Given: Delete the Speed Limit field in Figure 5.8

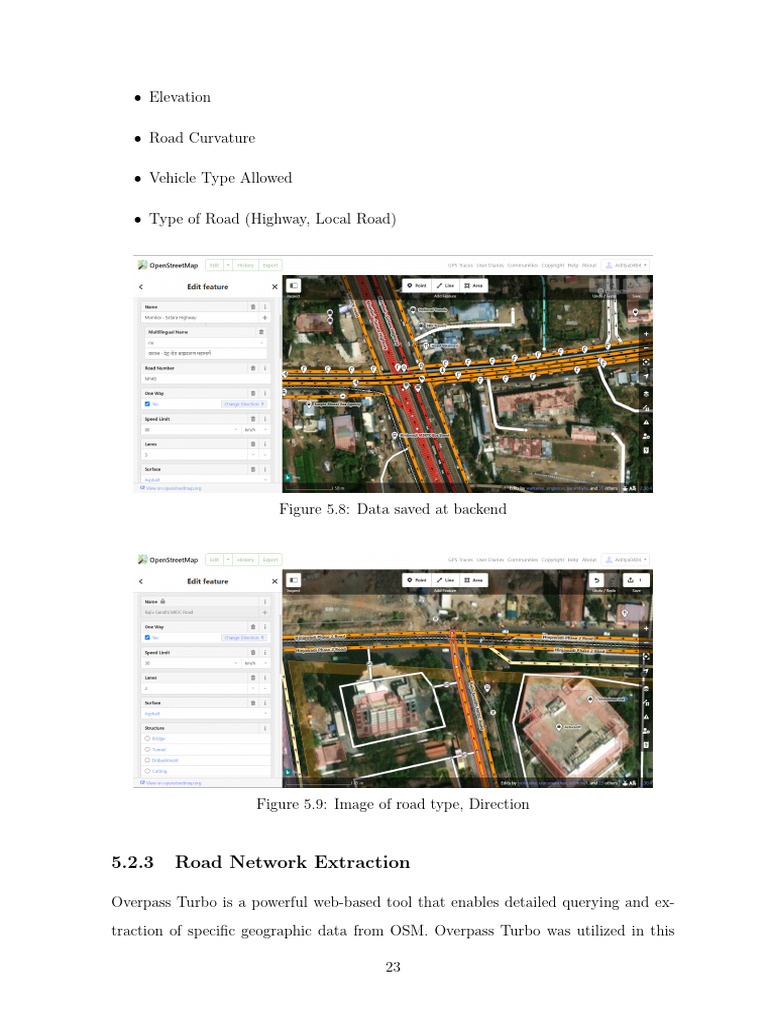Looking at the screenshot, I should pyautogui.click(x=253, y=419).
